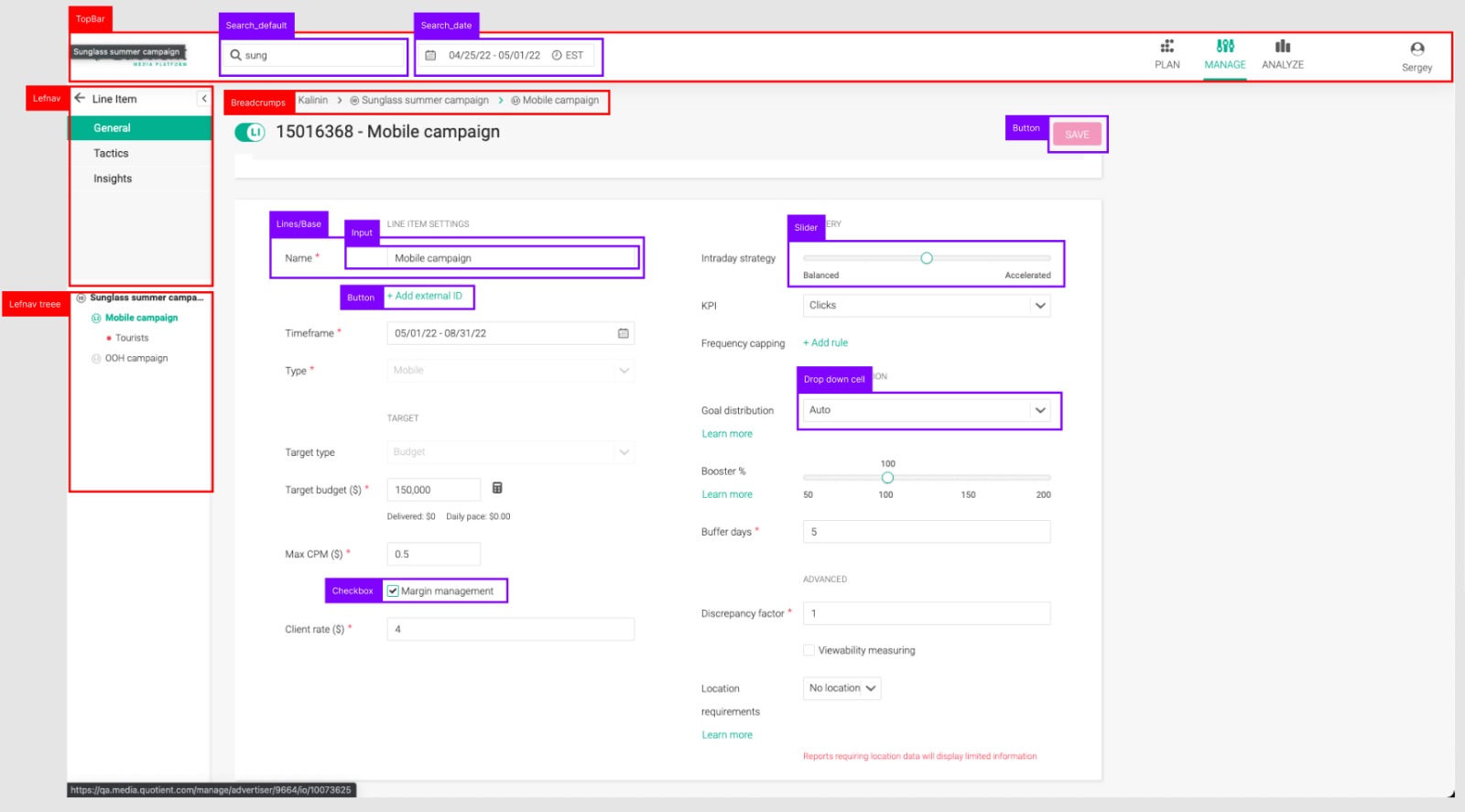Open the Goal distribution Auto dropdown
Screen dimensions: 1465x812
pyautogui.click(x=927, y=410)
